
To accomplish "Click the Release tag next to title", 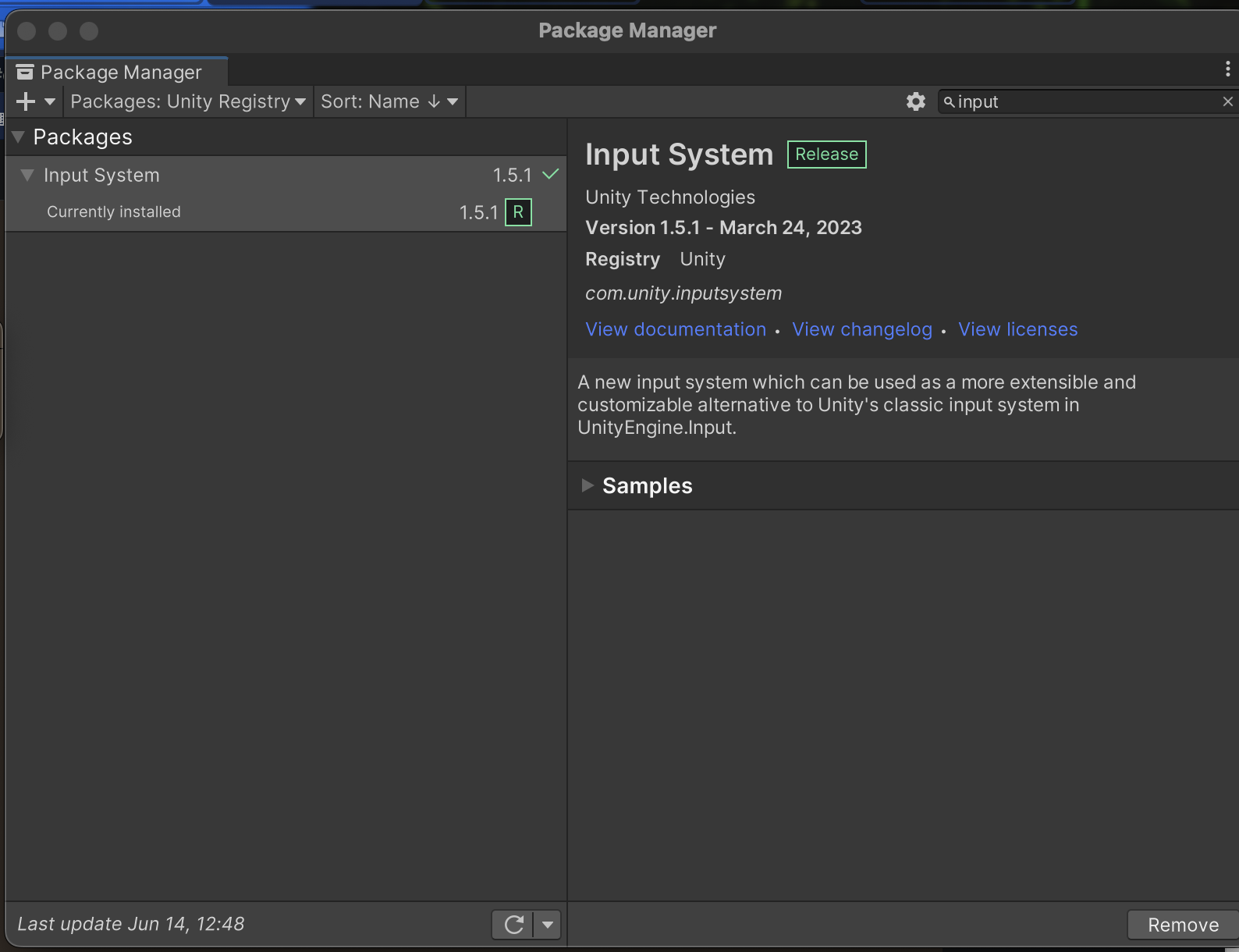I will 827,155.
